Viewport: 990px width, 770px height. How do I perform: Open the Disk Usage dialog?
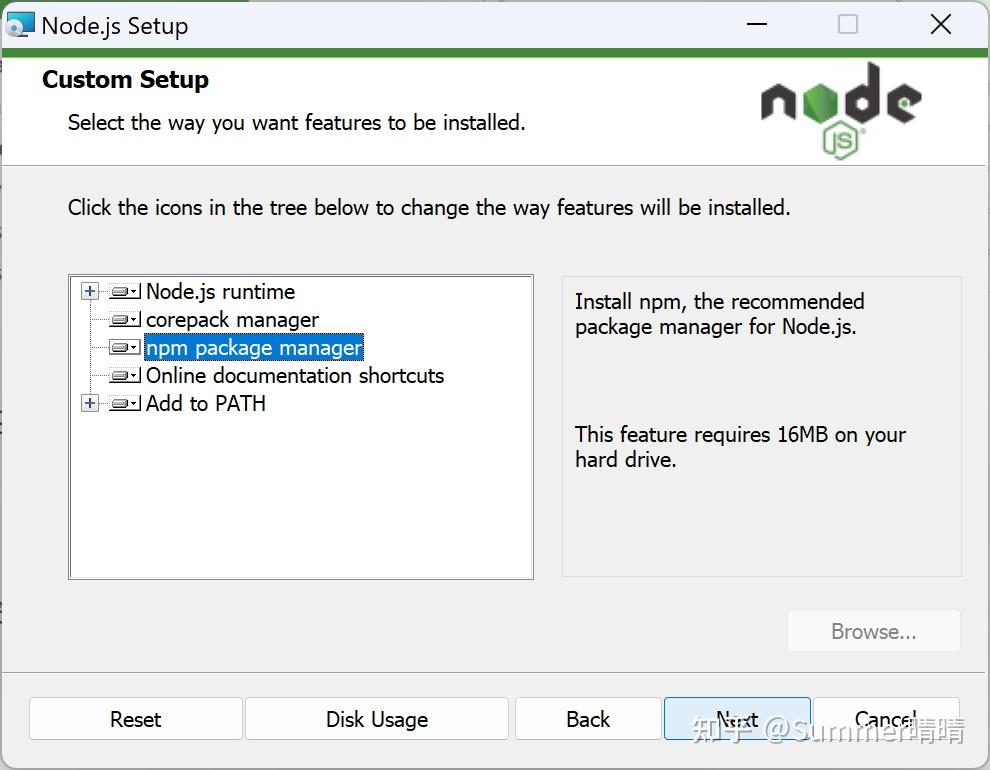(x=377, y=719)
